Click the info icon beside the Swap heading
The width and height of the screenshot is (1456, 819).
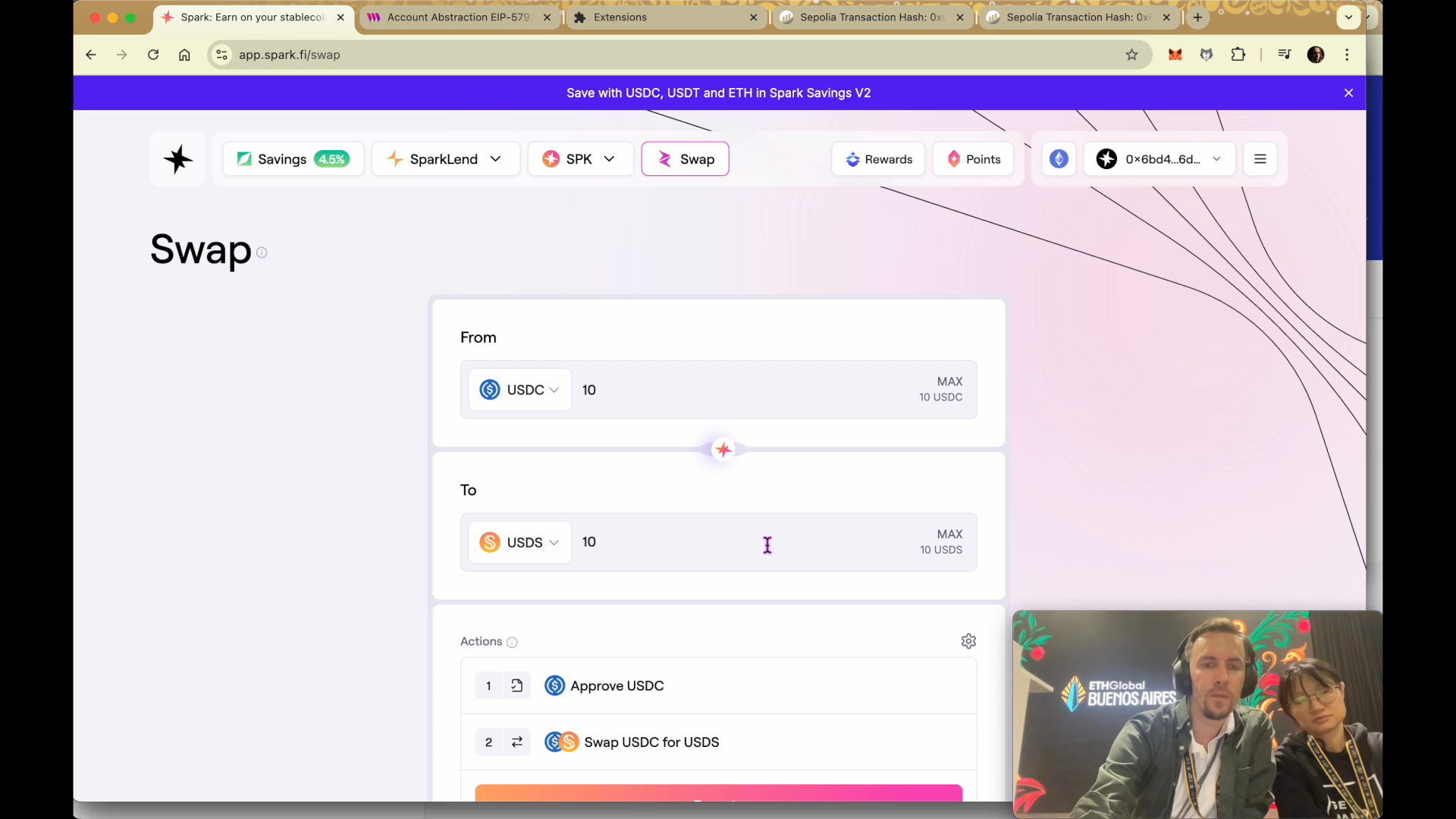[x=262, y=253]
